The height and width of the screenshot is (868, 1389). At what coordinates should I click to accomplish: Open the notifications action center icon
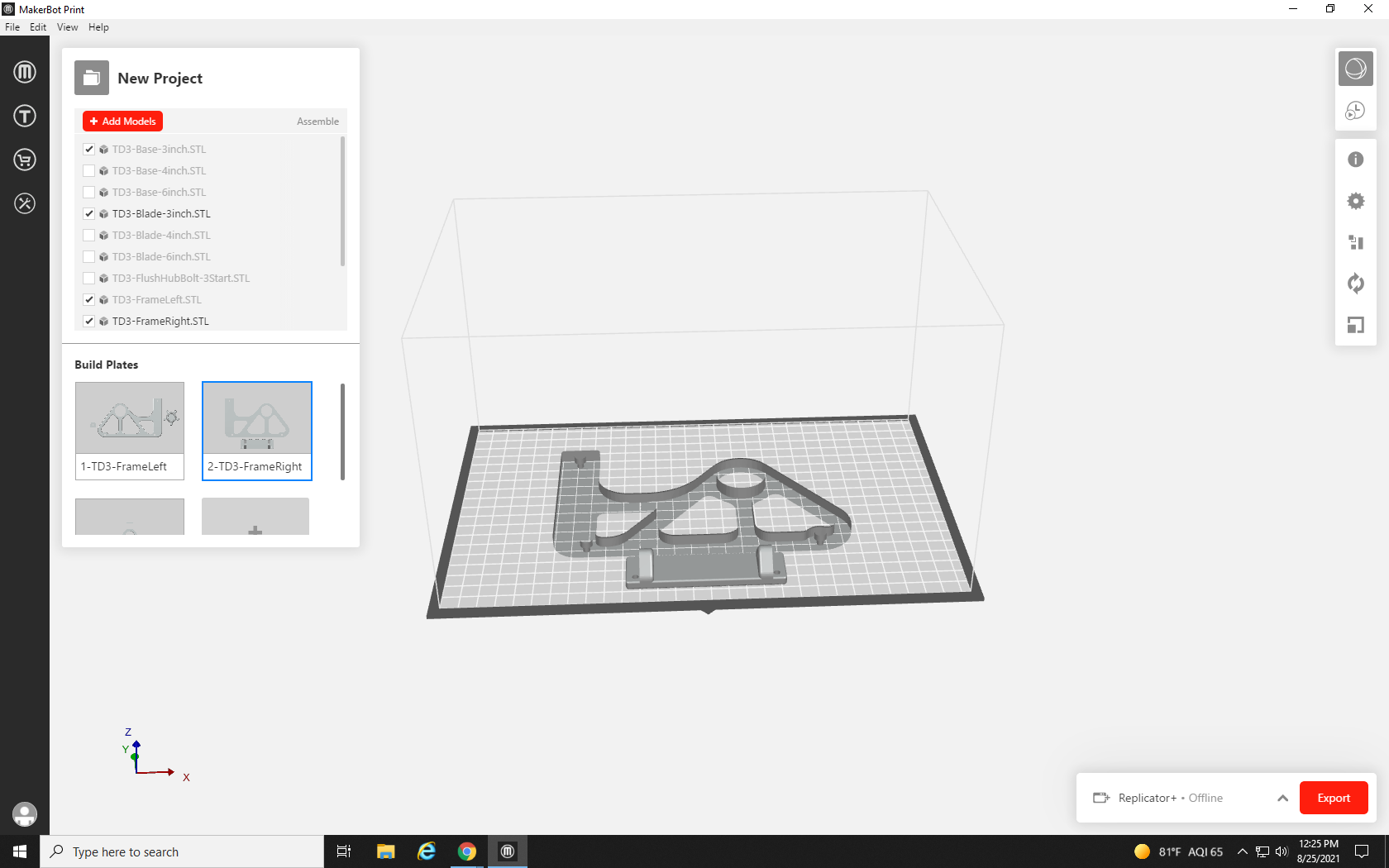pyautogui.click(x=1362, y=851)
